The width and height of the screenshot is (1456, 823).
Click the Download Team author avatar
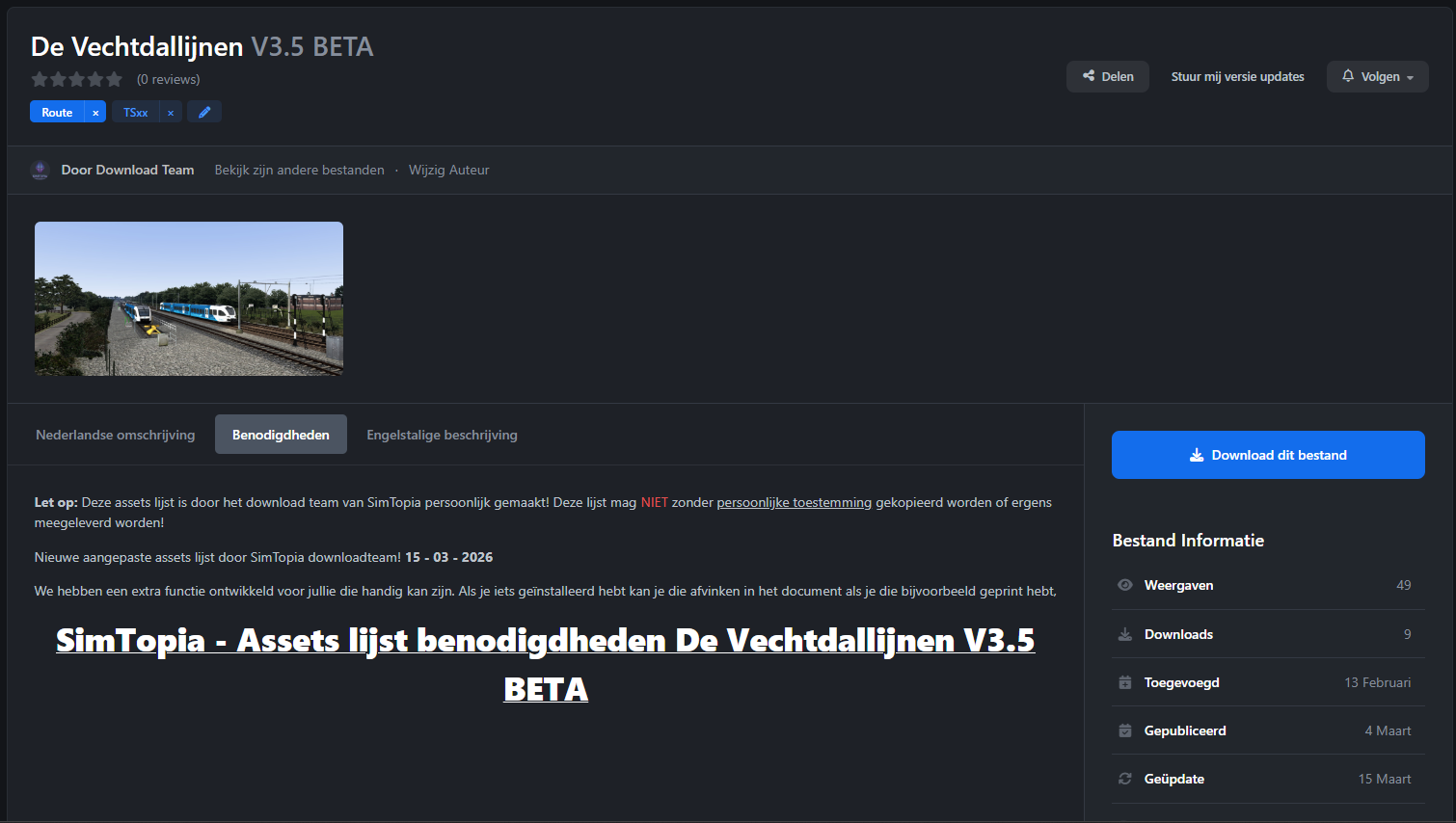[40, 171]
